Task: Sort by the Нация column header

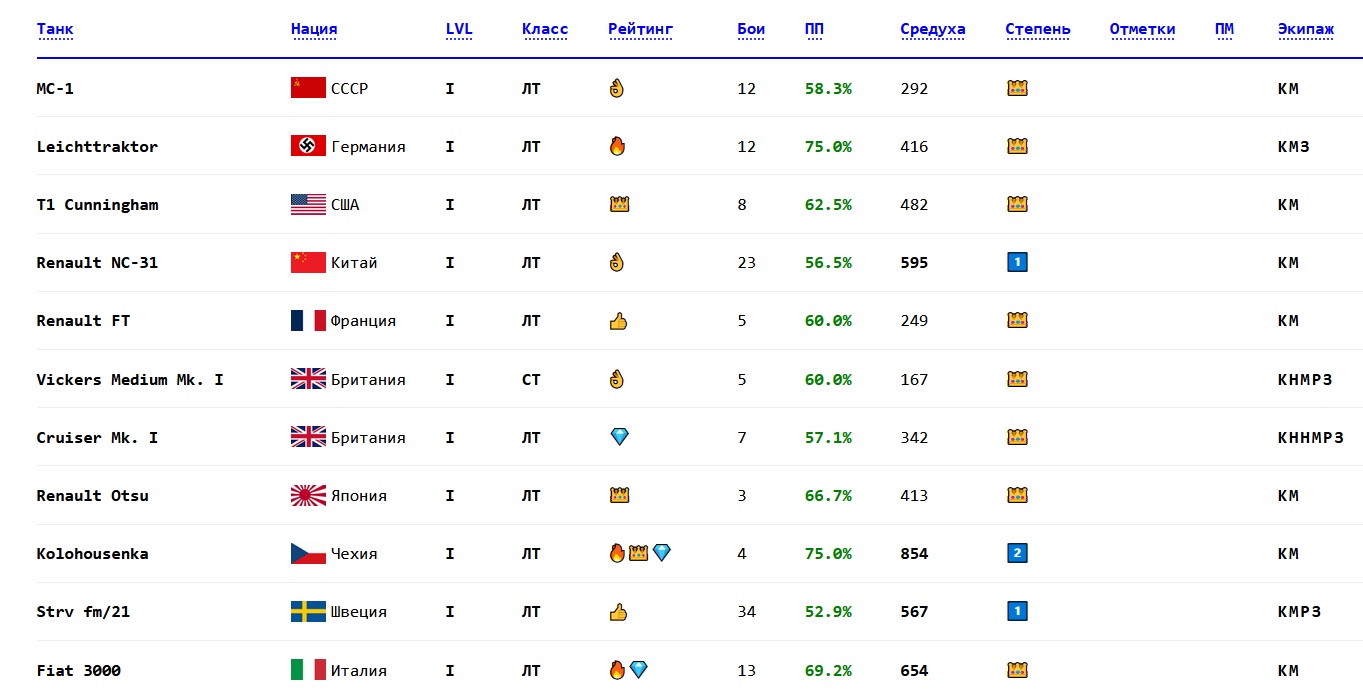Action: 314,29
